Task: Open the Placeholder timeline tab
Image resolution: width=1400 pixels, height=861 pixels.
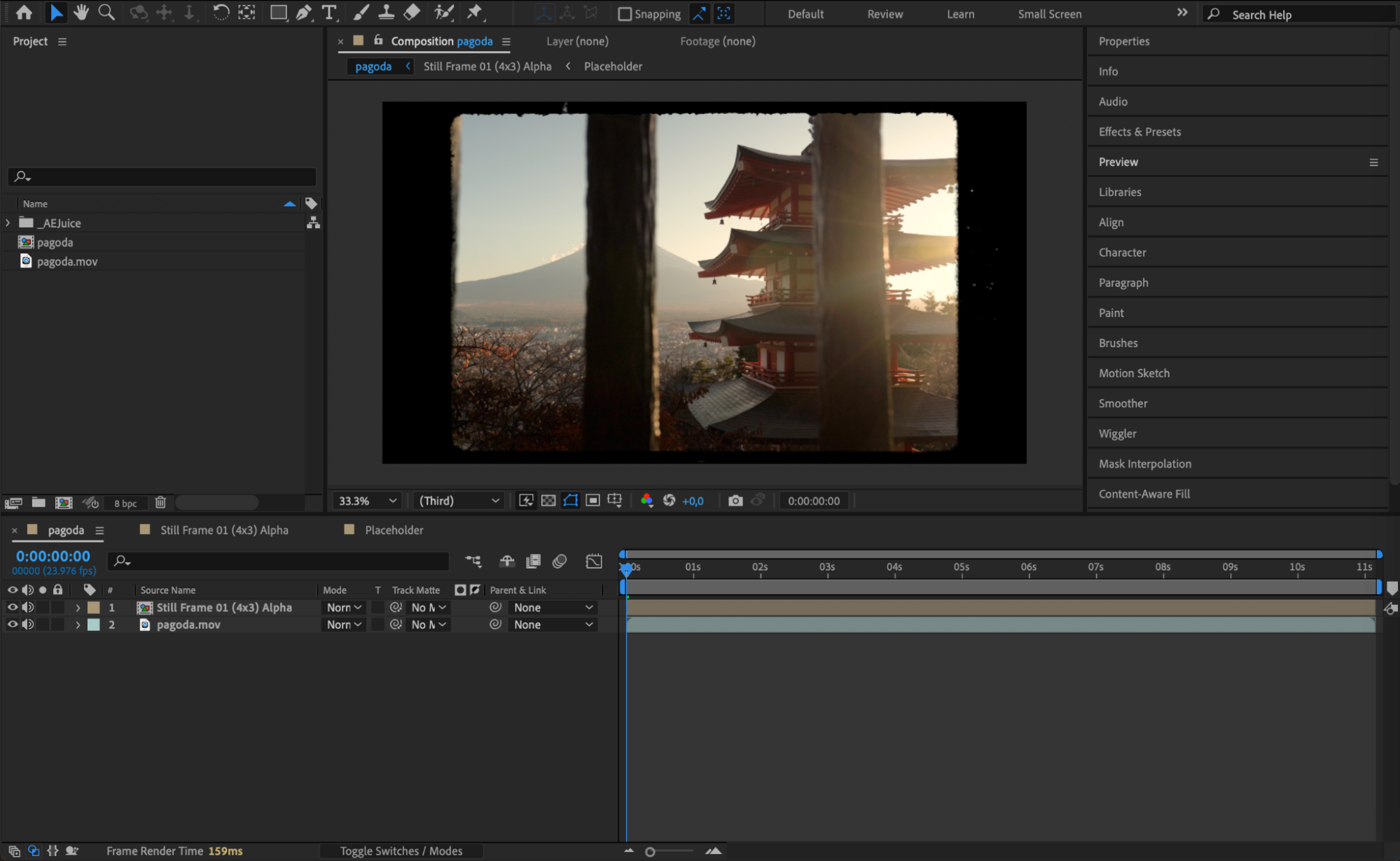Action: [394, 530]
